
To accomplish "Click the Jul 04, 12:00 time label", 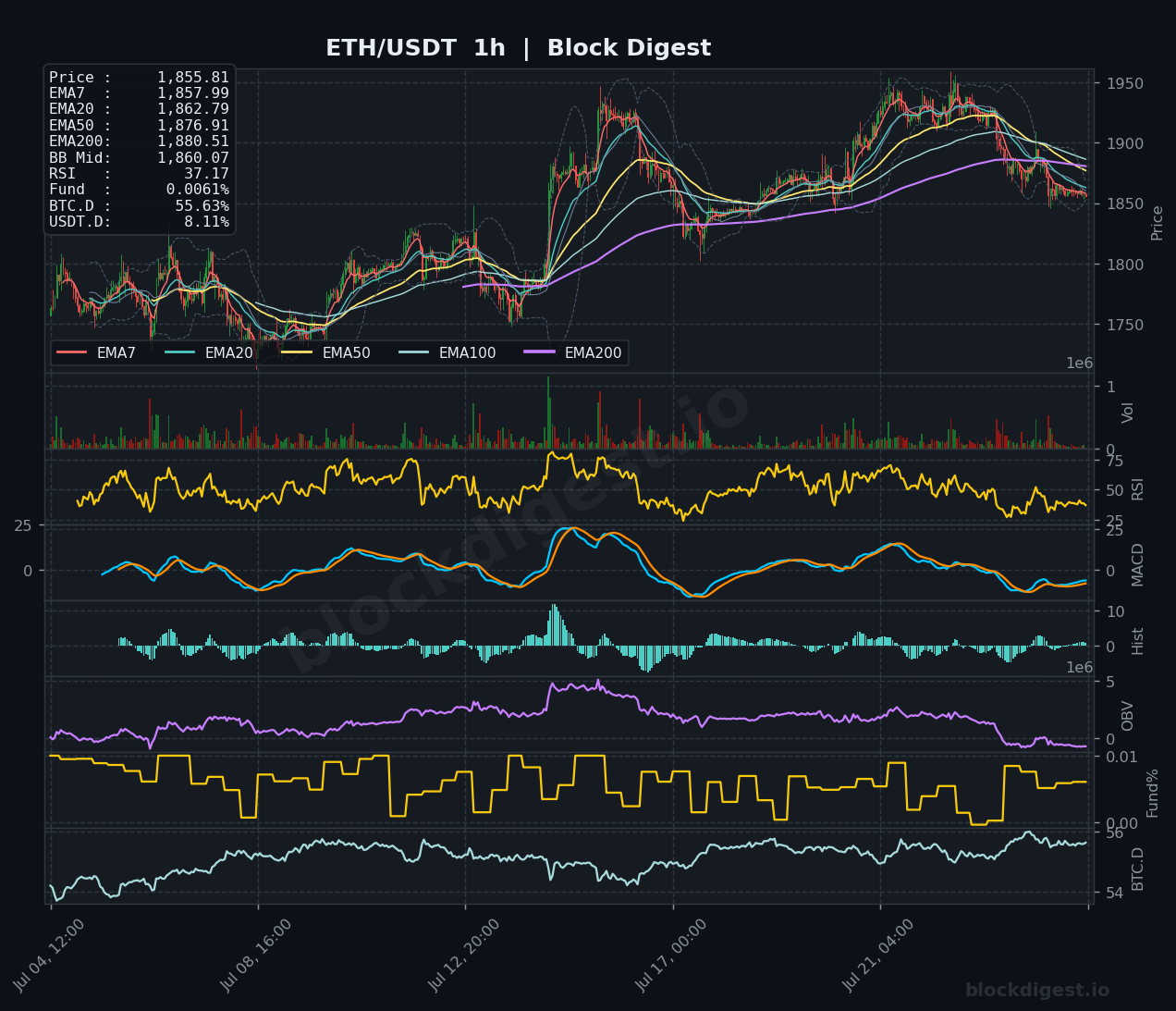I will [x=51, y=955].
